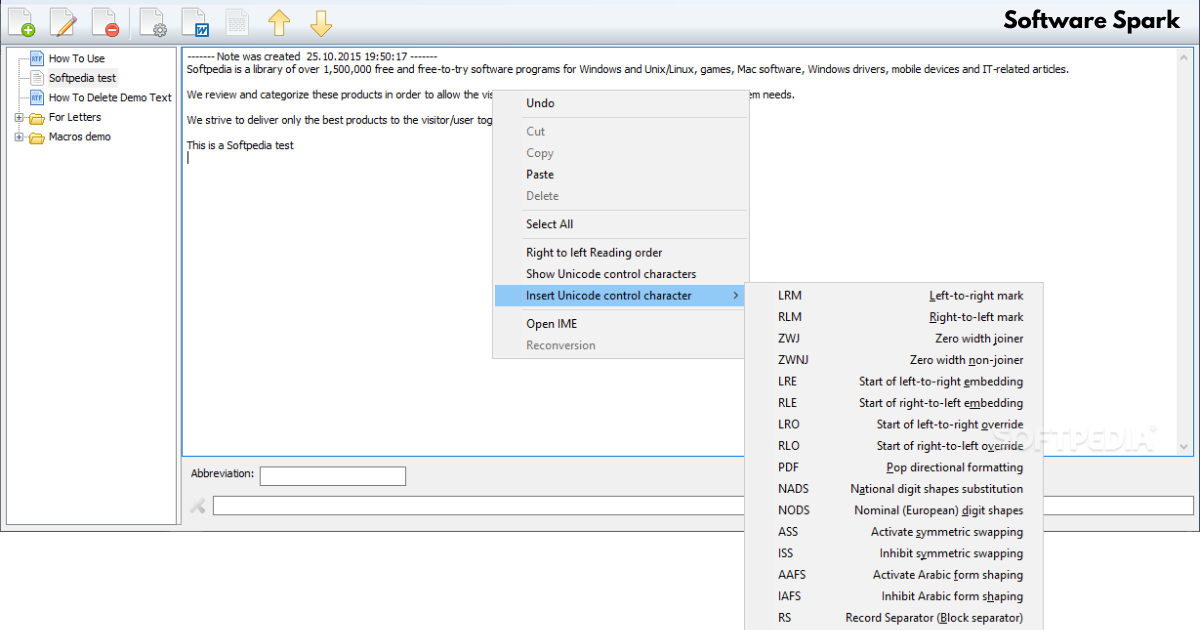The height and width of the screenshot is (630, 1200).
Task: Insert NADS National digit shapes substitution
Action: (x=894, y=489)
